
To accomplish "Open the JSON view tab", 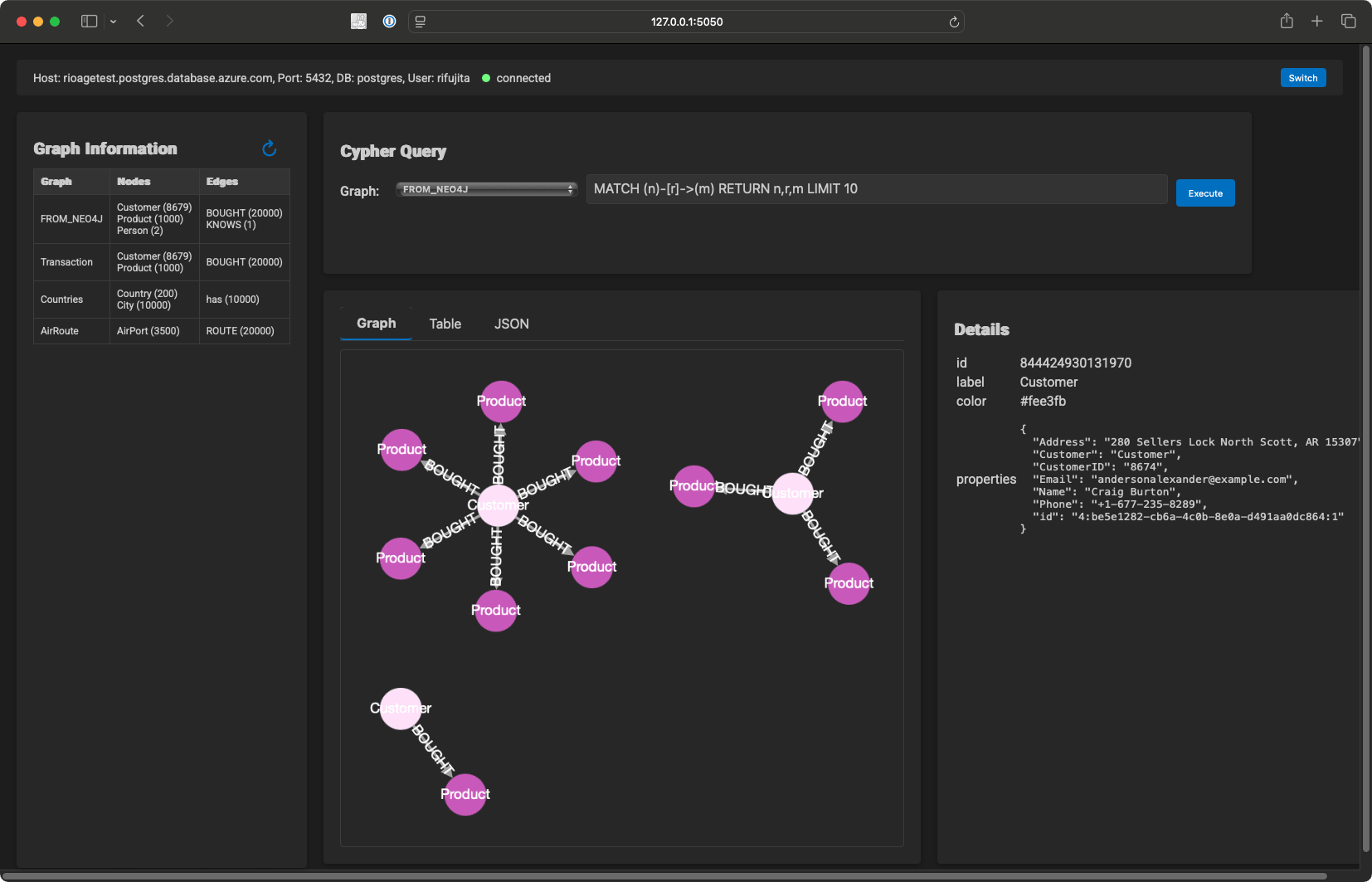I will pos(512,324).
